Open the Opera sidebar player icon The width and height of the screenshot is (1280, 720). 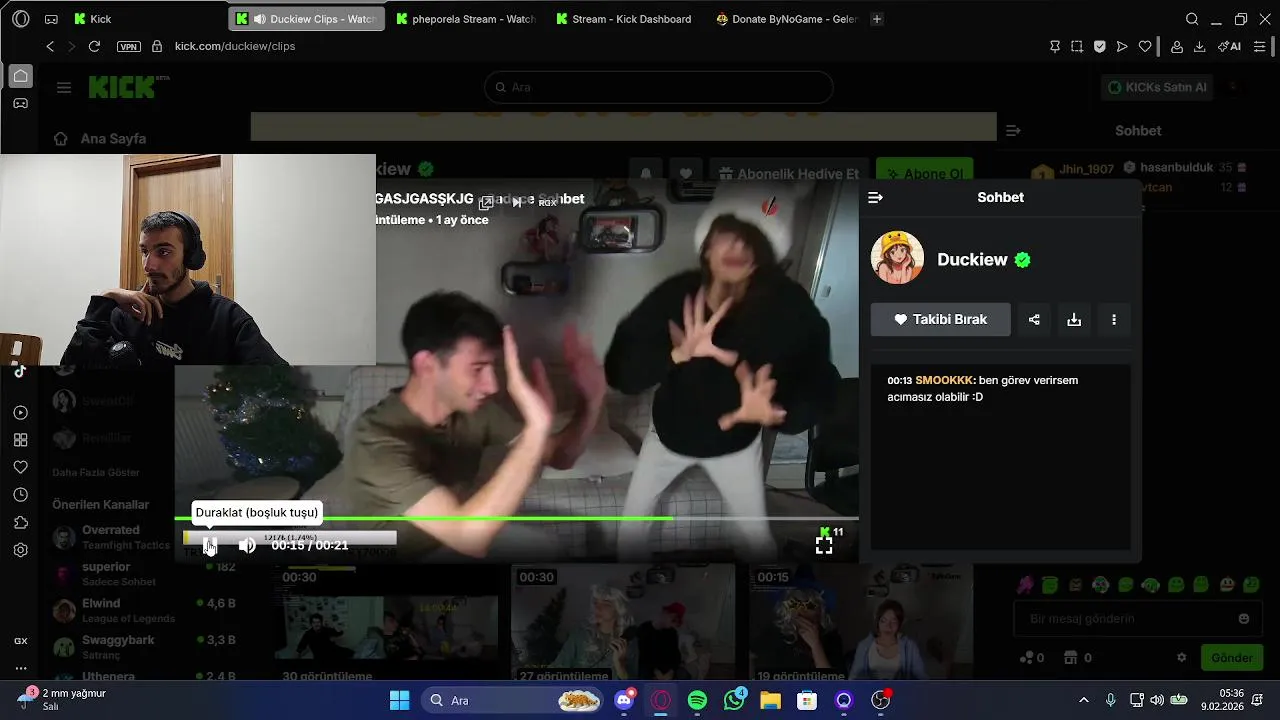coord(20,412)
